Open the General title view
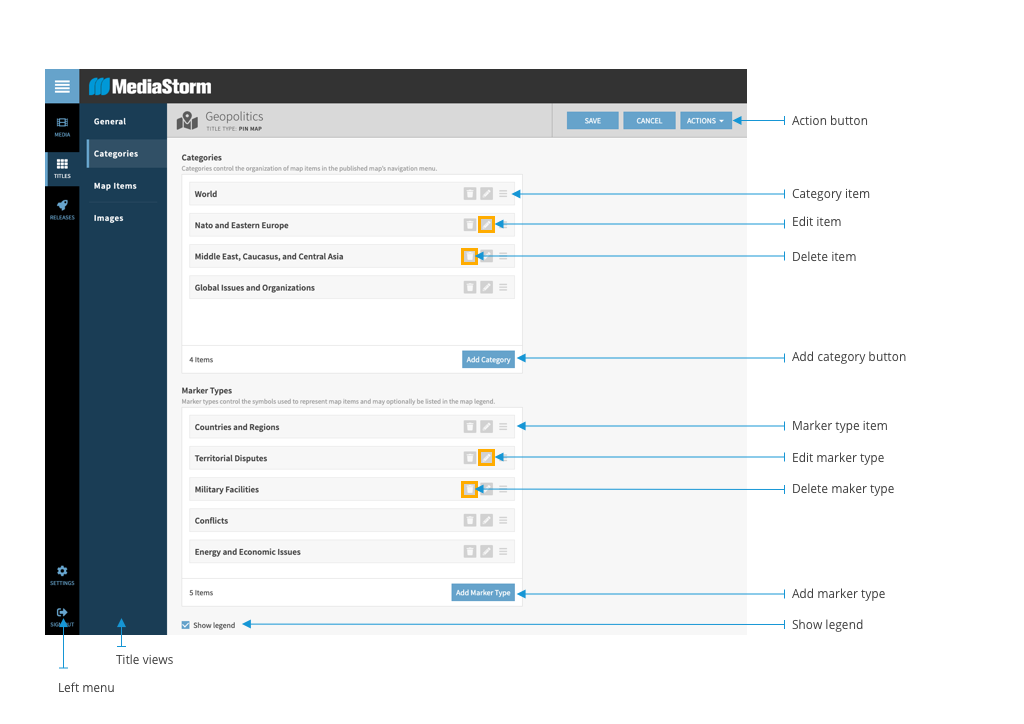This screenshot has height=724, width=1024. 110,122
